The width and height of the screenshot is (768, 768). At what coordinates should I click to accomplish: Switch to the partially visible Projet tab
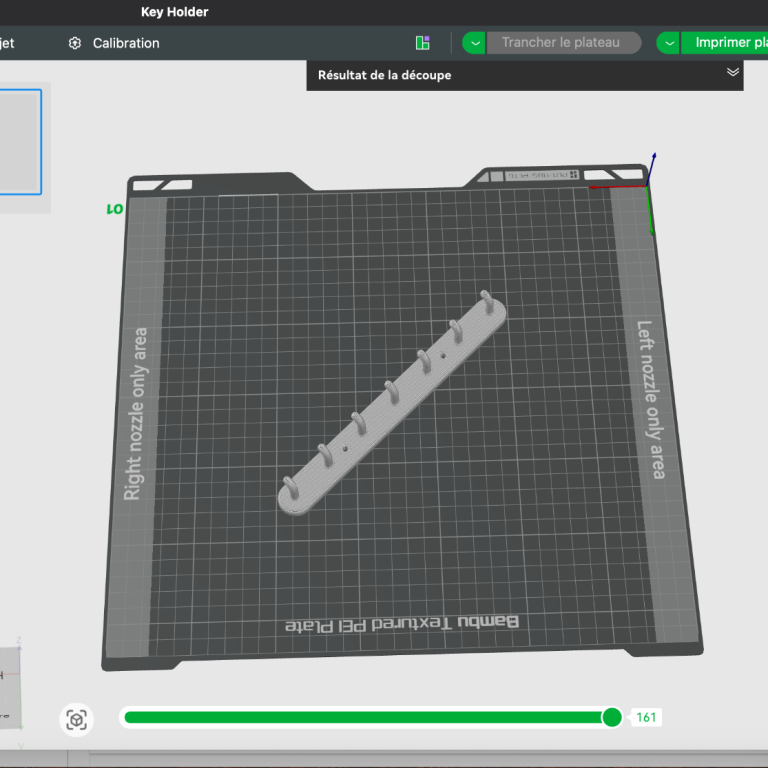[7, 43]
